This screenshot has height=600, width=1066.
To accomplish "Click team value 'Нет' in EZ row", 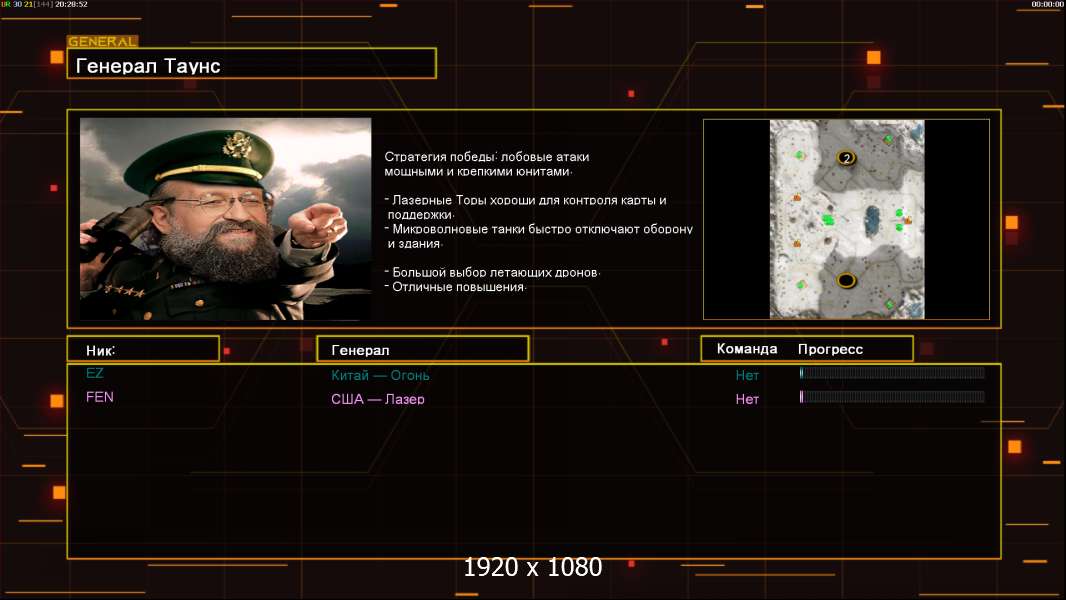I will click(x=746, y=375).
